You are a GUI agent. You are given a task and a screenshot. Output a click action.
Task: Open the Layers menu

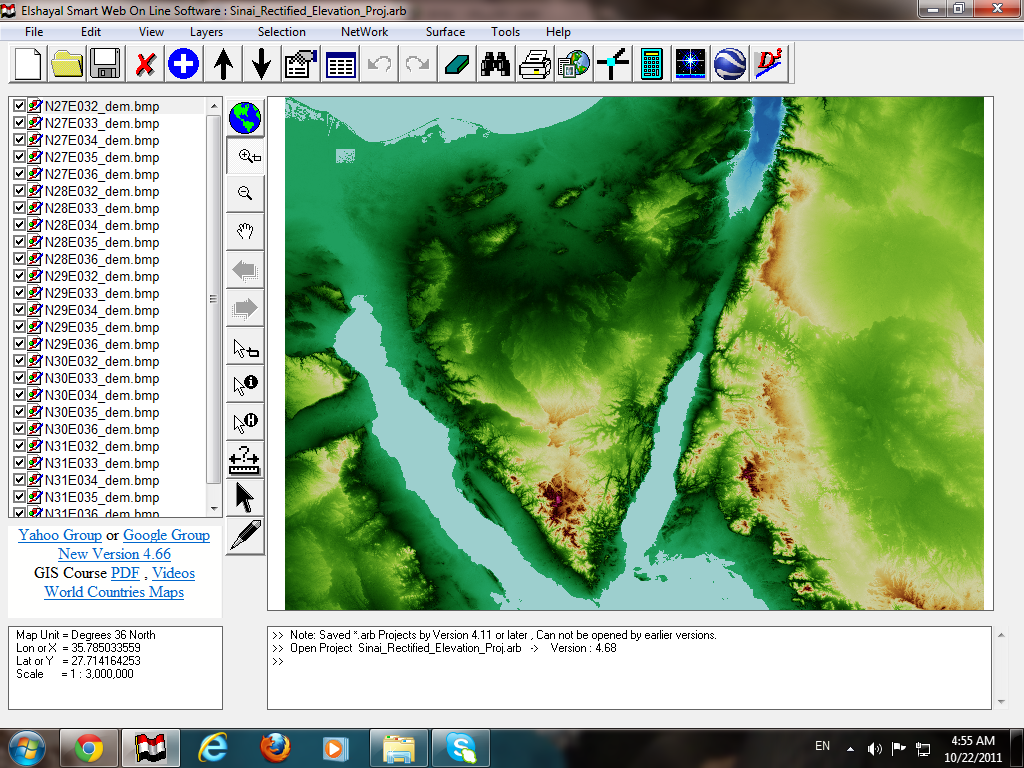206,31
